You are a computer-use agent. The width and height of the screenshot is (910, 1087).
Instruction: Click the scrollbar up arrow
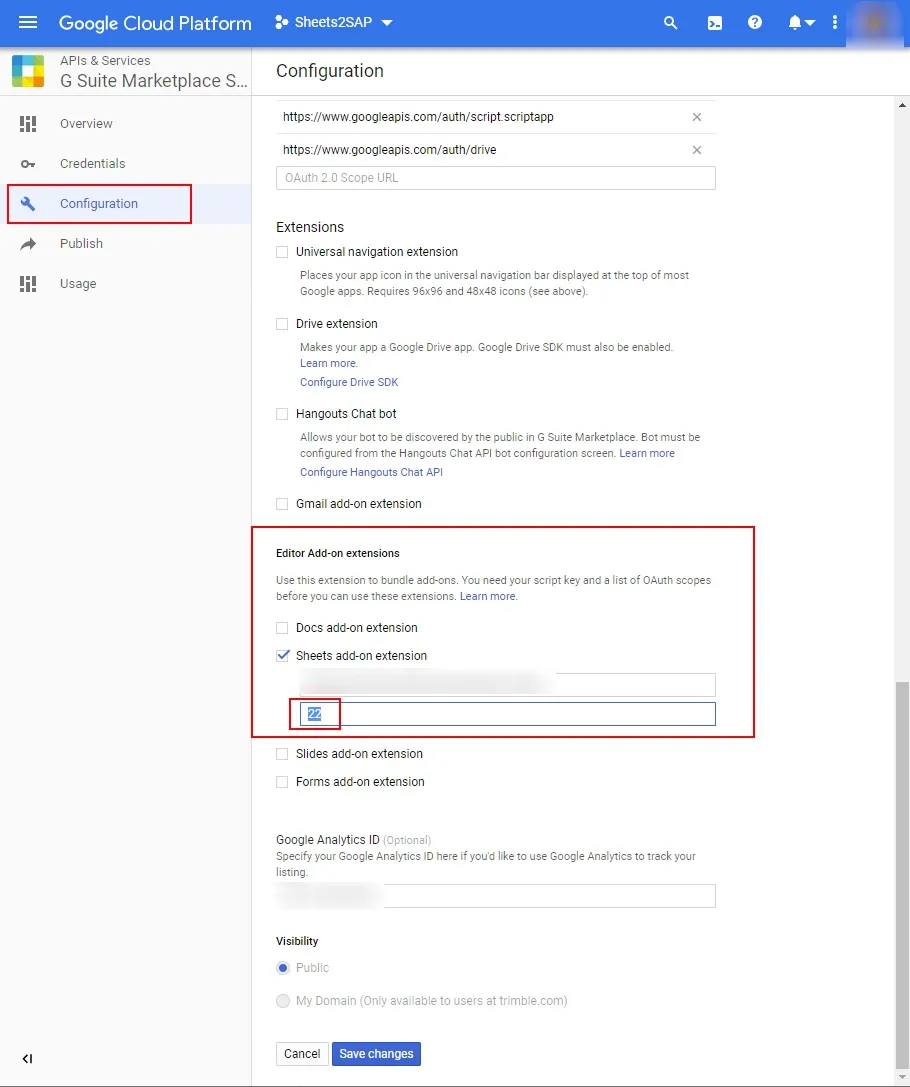(902, 105)
